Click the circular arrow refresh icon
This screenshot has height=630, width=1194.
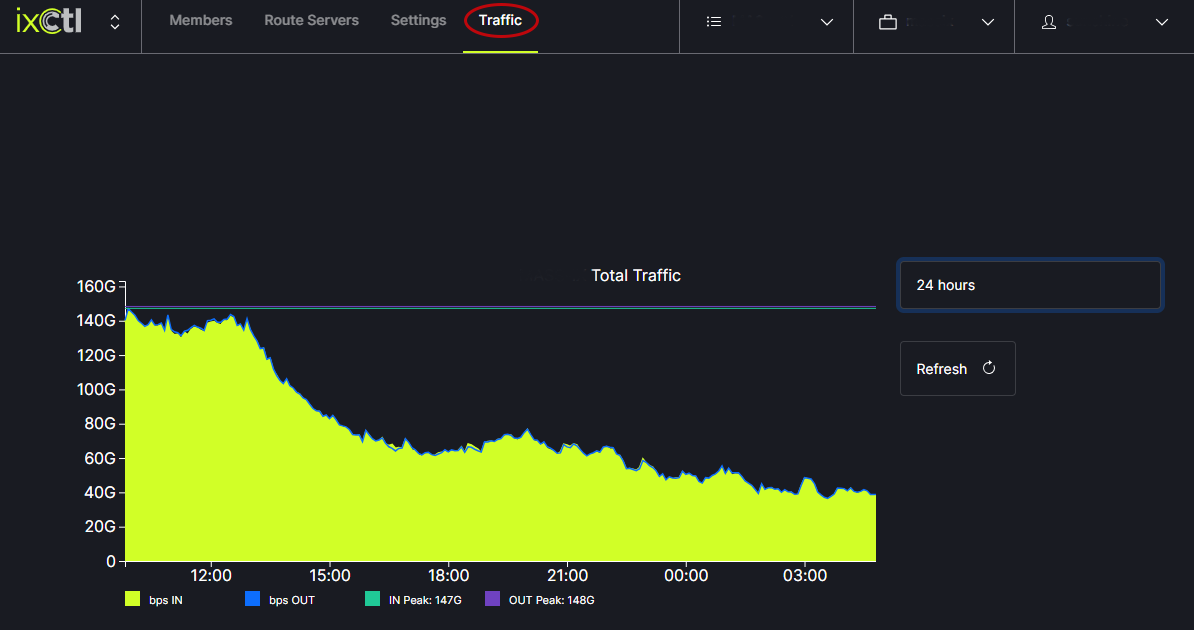pos(989,368)
